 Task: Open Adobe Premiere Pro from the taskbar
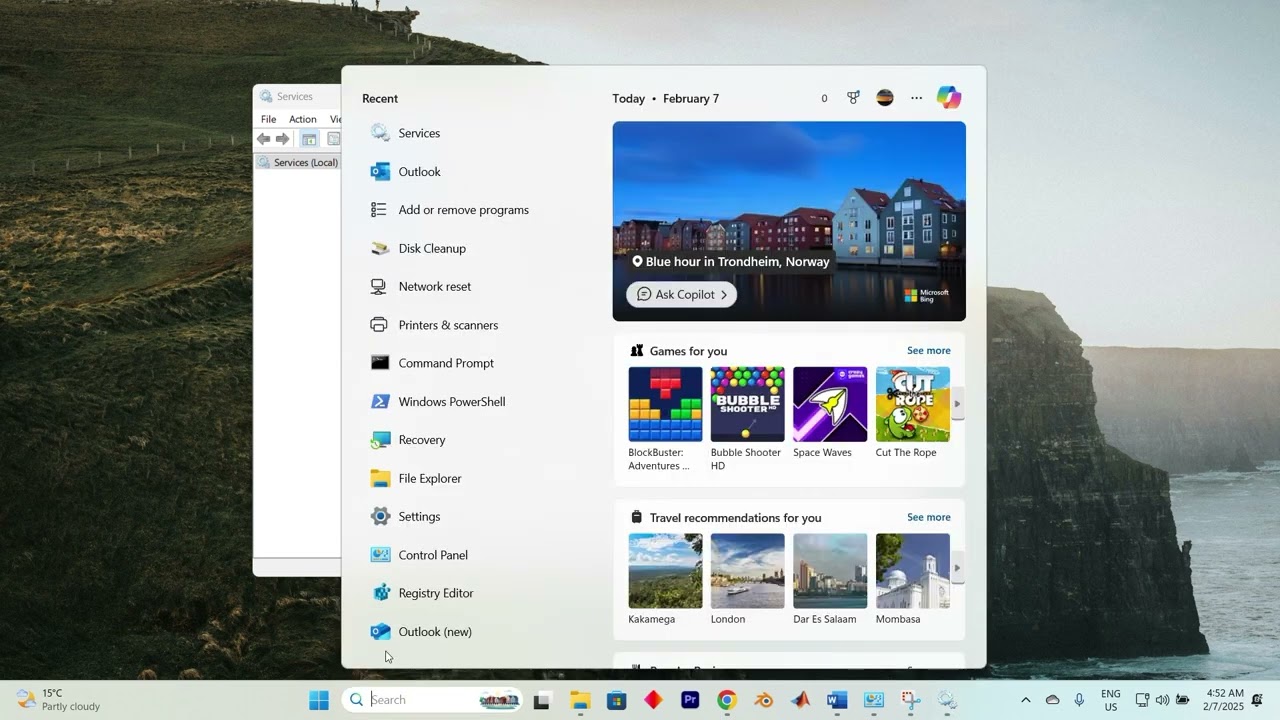[690, 700]
